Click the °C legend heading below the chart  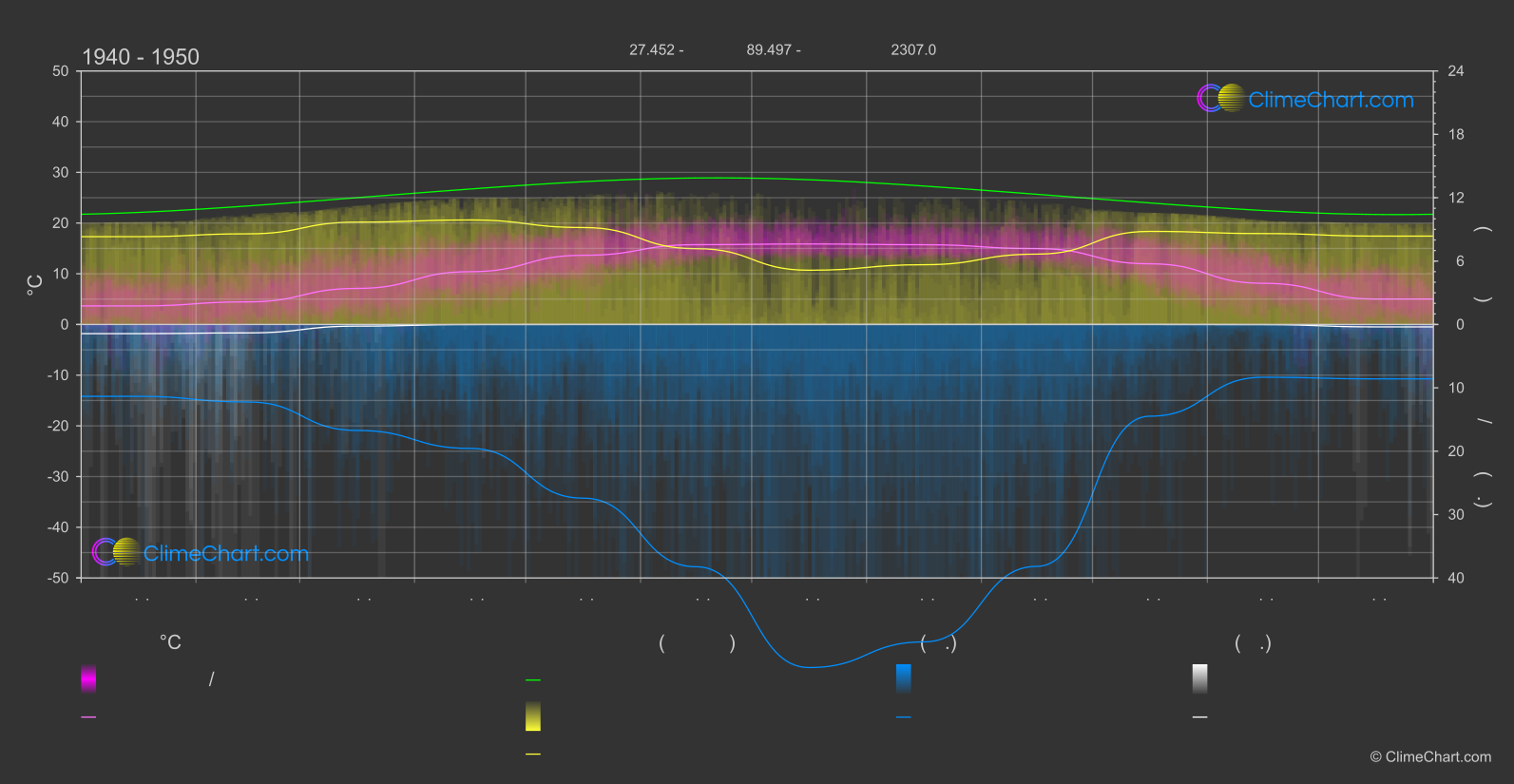(170, 642)
